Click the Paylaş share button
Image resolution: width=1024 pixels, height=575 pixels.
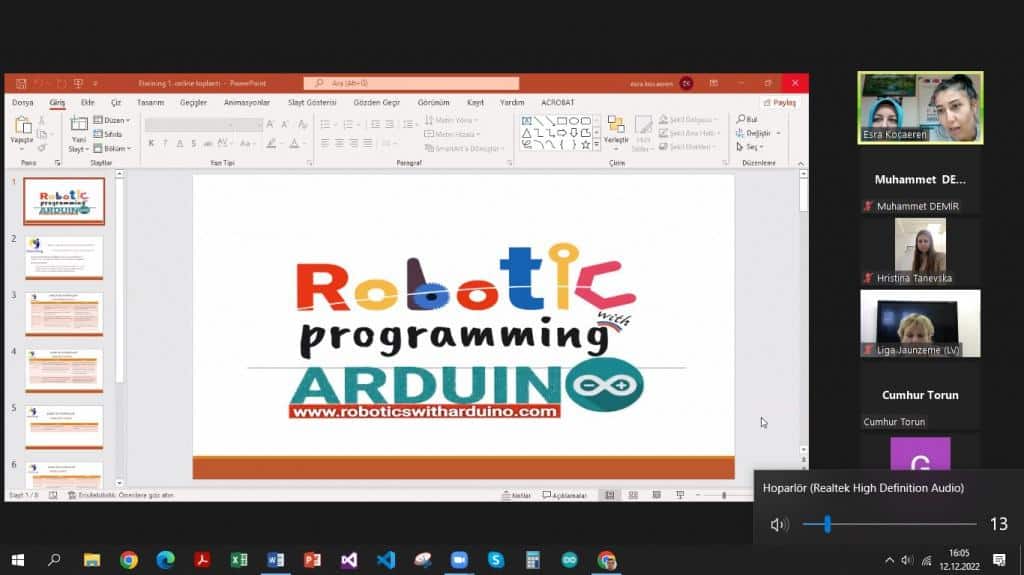pyautogui.click(x=779, y=102)
